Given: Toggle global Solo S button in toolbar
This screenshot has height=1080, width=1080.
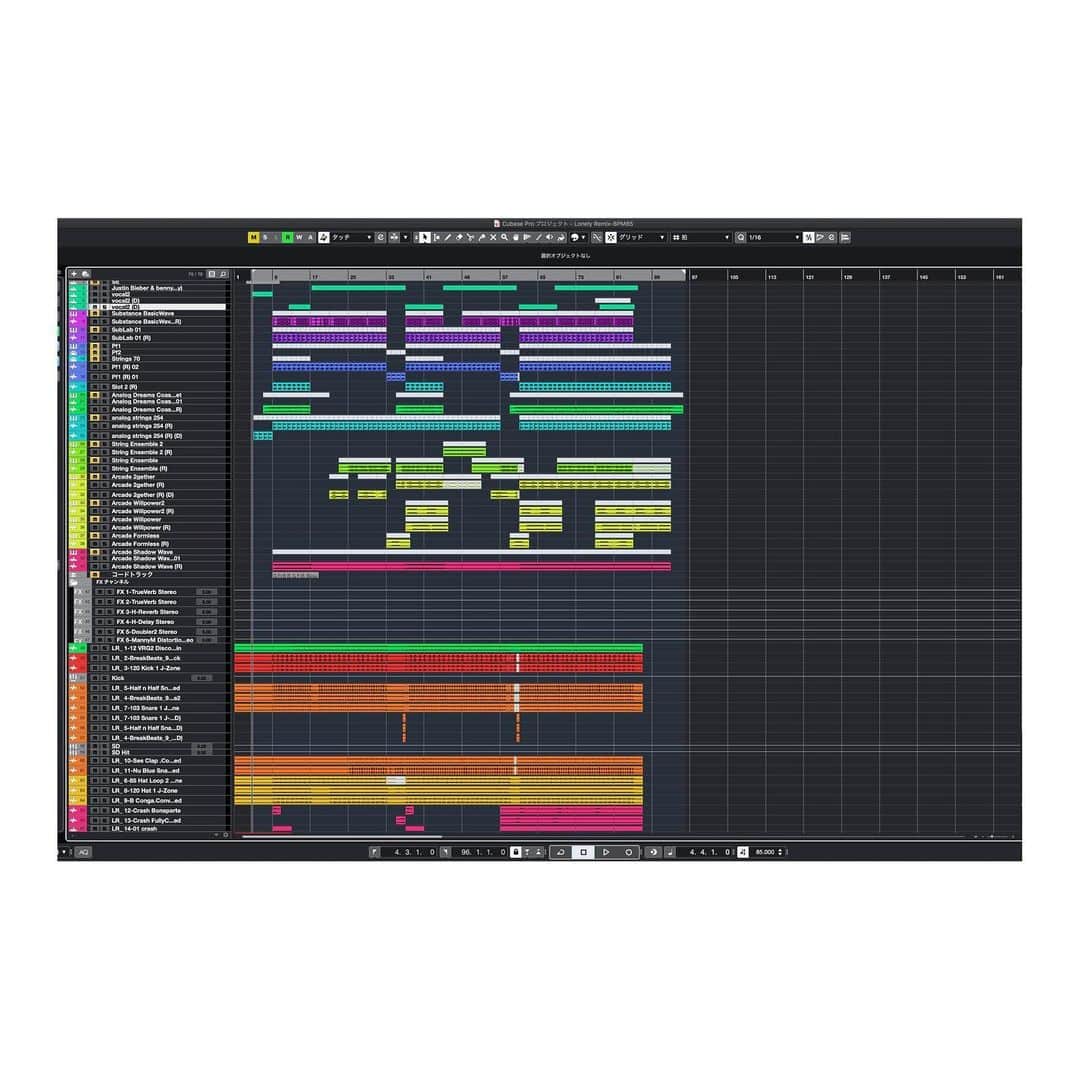Looking at the screenshot, I should [264, 237].
